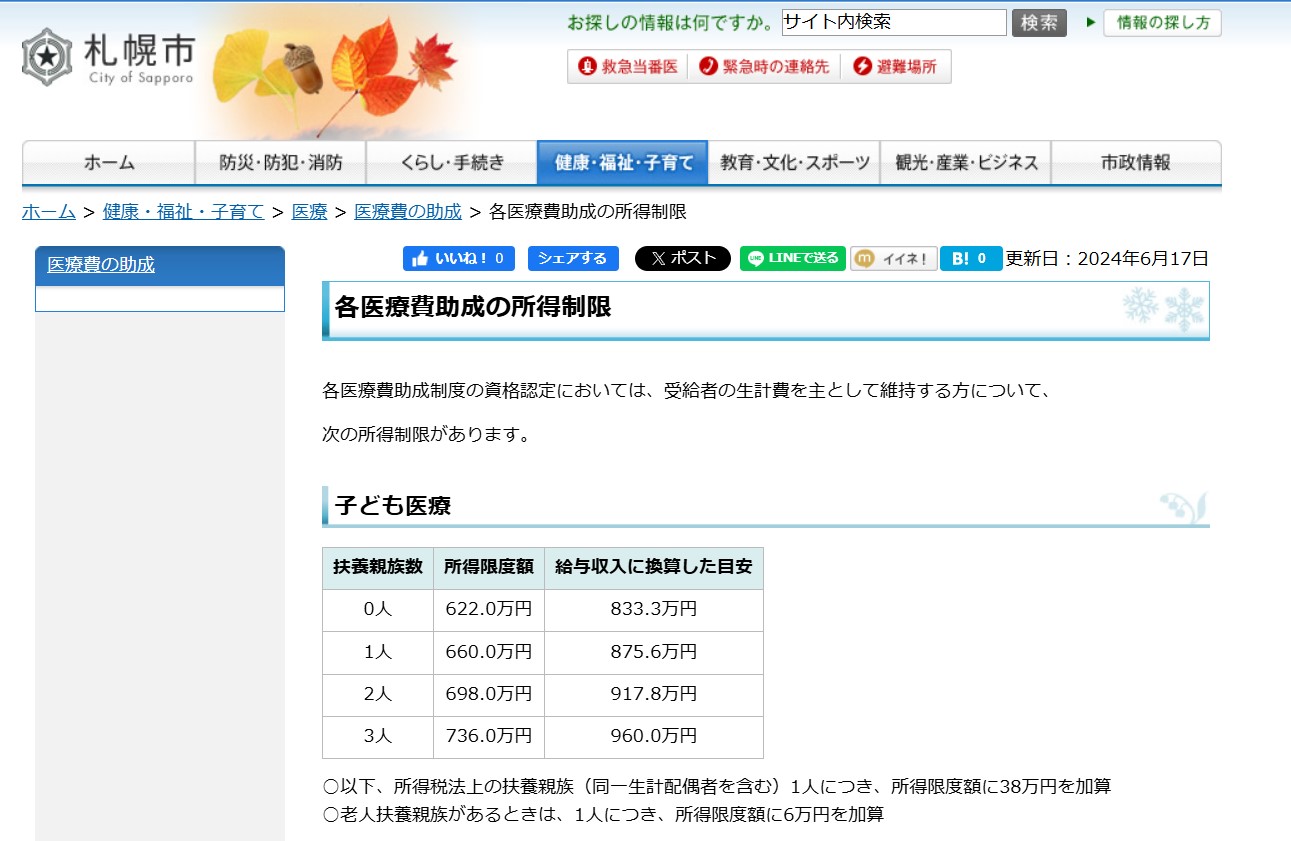Click the Sapporo city logo
Viewport: 1291px width, 841px height.
click(108, 57)
